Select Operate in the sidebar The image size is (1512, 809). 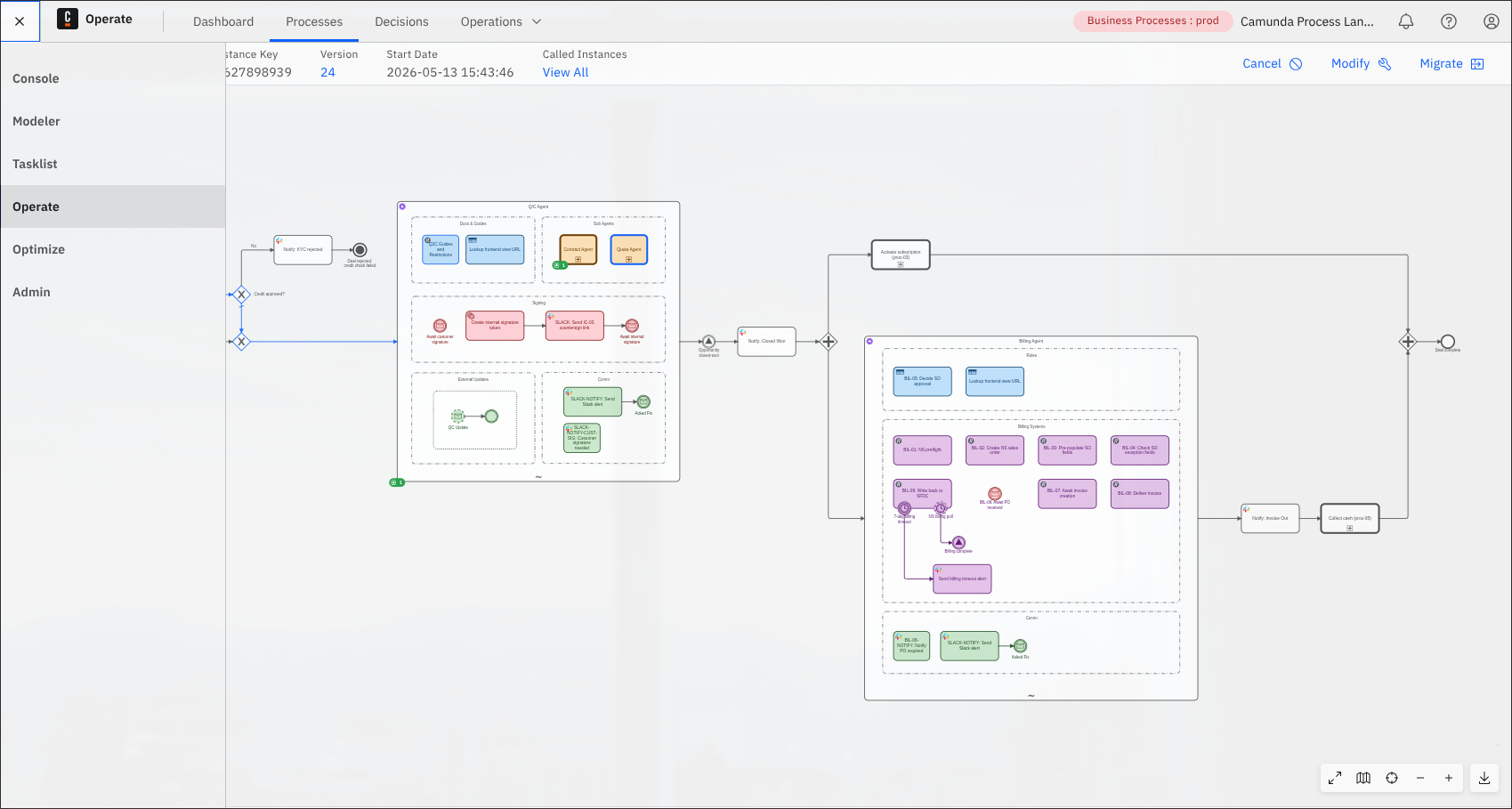tap(113, 206)
